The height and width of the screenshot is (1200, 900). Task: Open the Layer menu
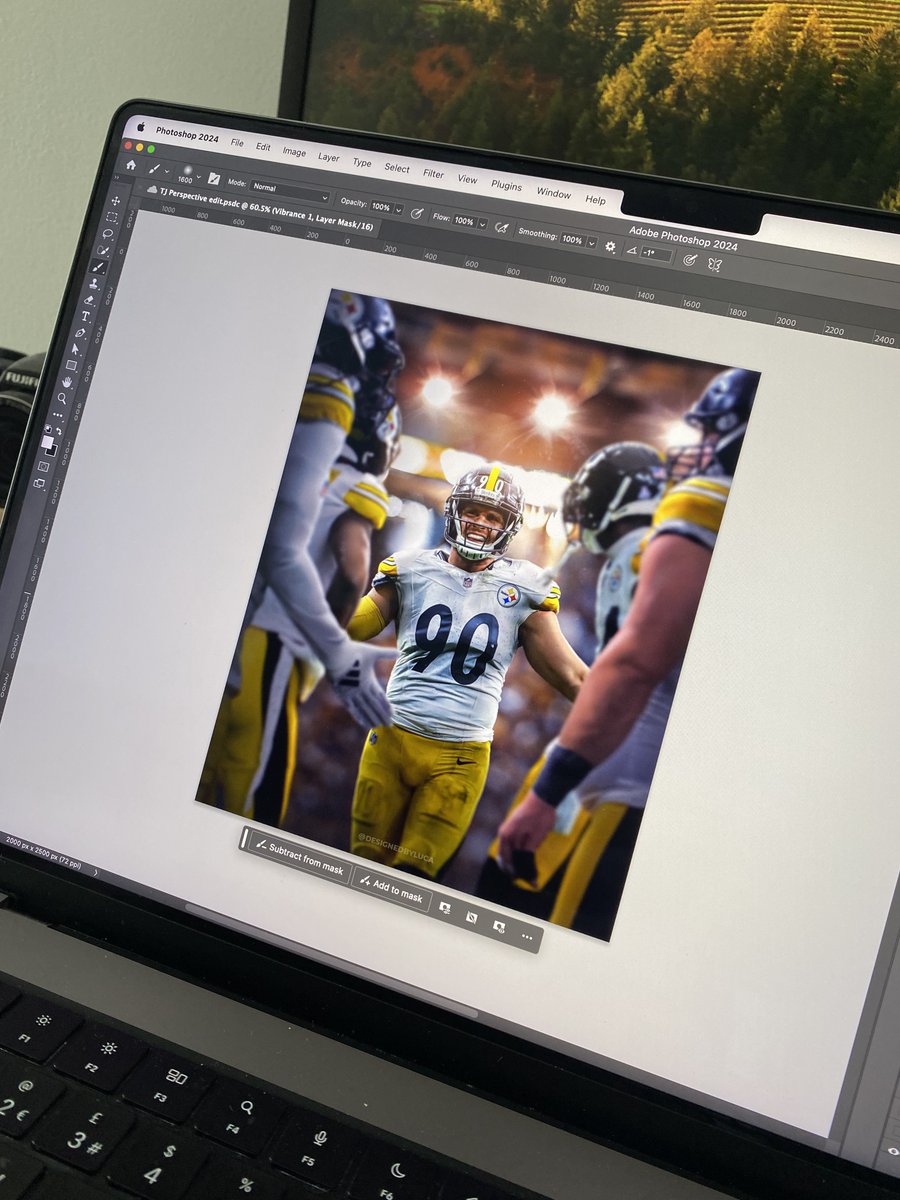point(329,157)
